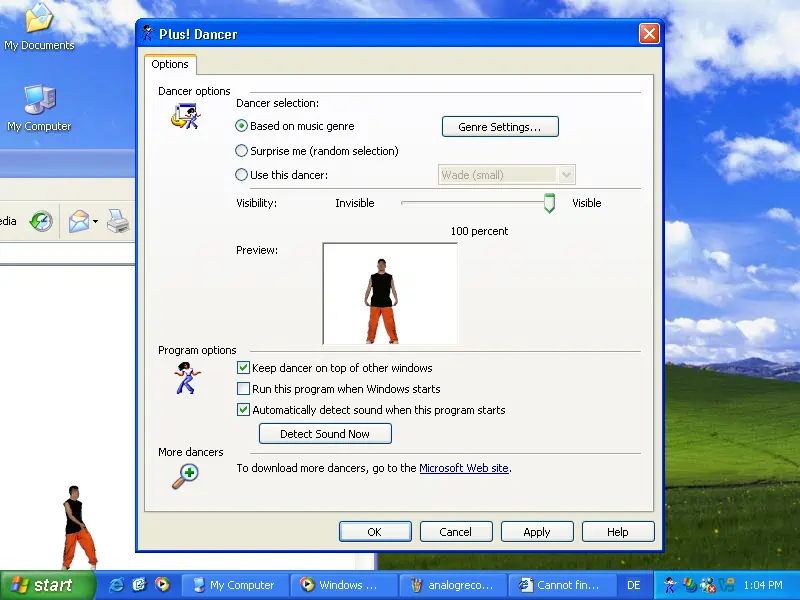The image size is (800, 600).
Task: Follow the Microsoft Web site link
Action: pos(463,468)
